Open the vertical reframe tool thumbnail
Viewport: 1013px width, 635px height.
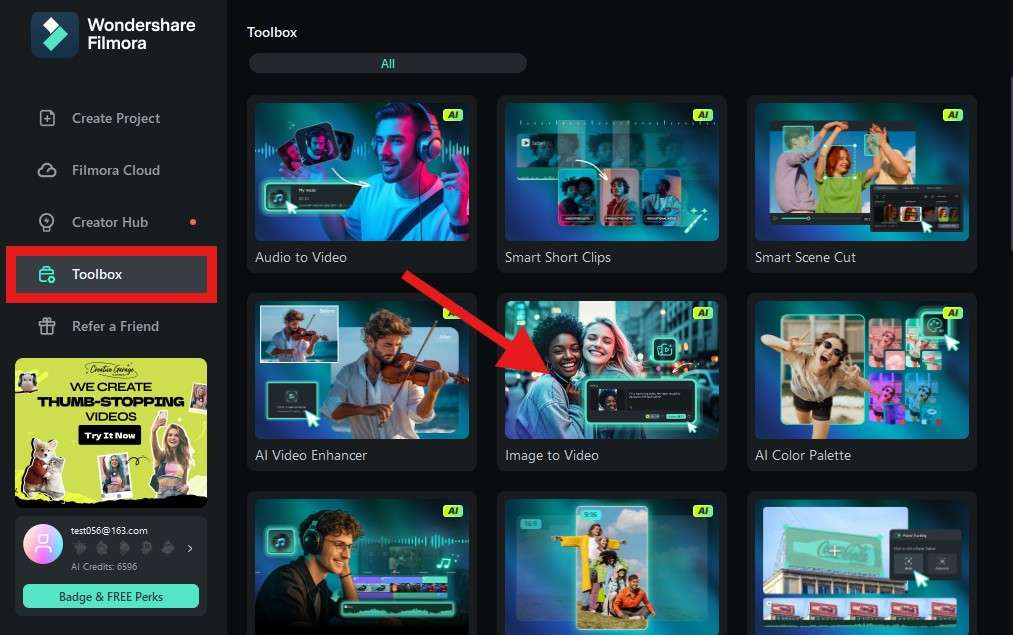[x=612, y=567]
